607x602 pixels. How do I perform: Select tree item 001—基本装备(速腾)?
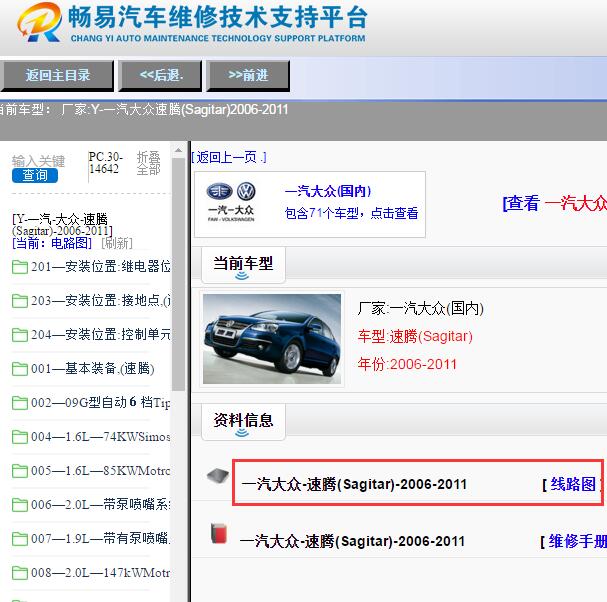tap(93, 369)
